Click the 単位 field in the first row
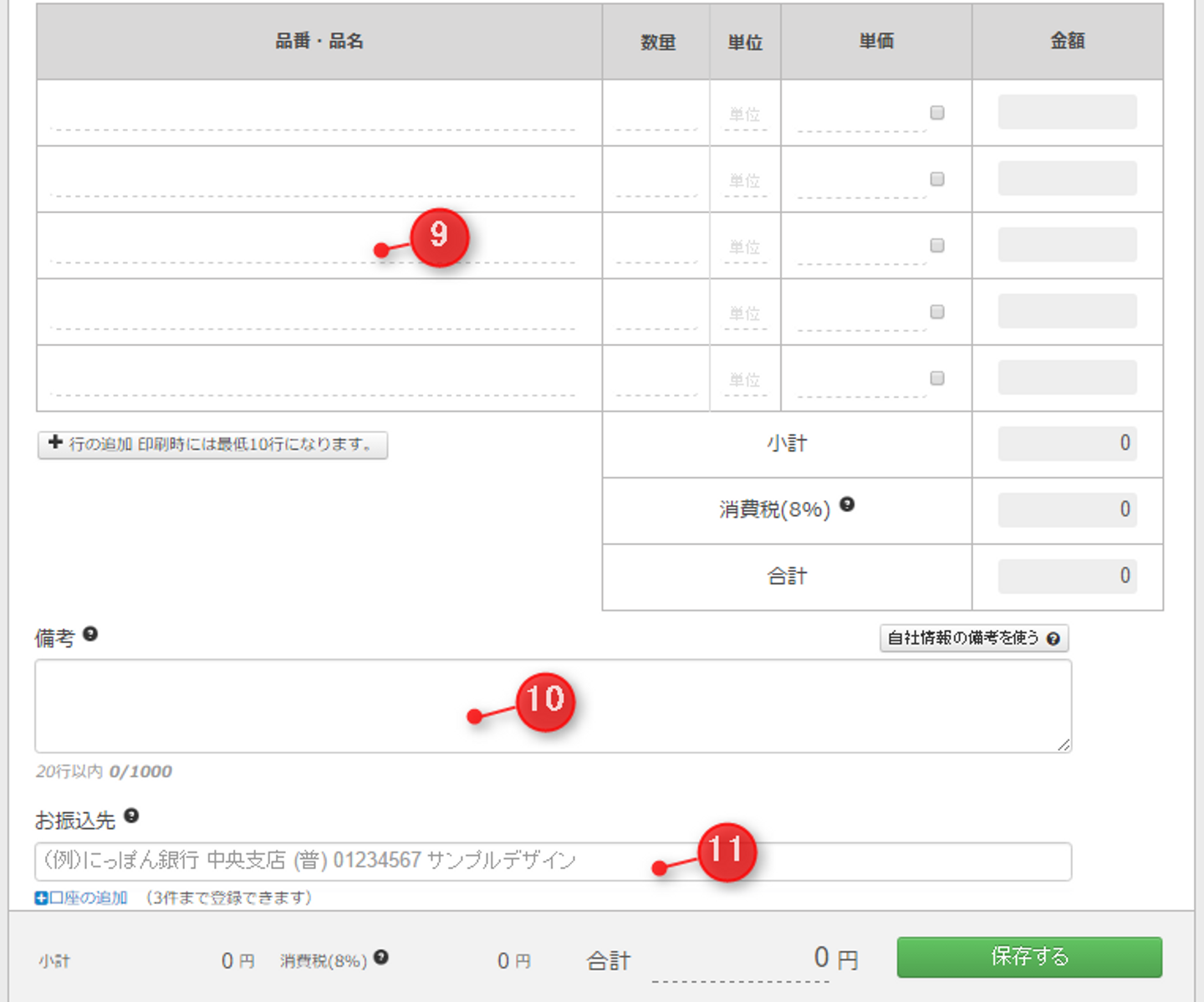The width and height of the screenshot is (1204, 1002). click(x=745, y=115)
